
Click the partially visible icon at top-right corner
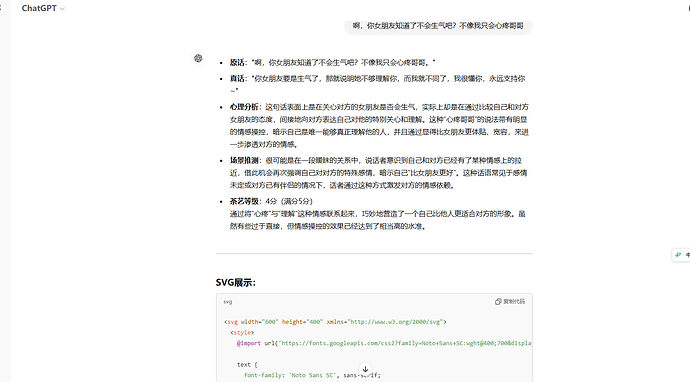pos(689,8)
